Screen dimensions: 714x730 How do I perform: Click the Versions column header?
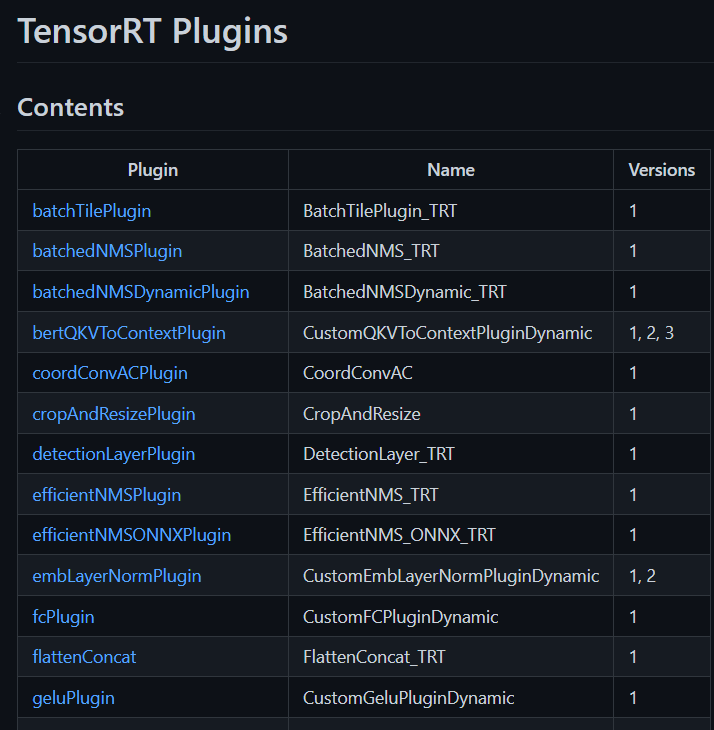(661, 170)
